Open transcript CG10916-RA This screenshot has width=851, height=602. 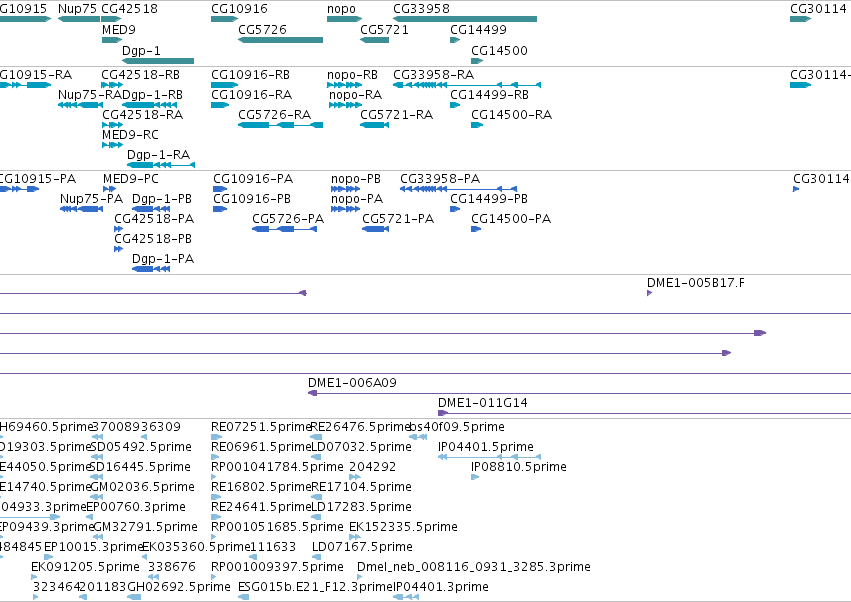(252, 94)
